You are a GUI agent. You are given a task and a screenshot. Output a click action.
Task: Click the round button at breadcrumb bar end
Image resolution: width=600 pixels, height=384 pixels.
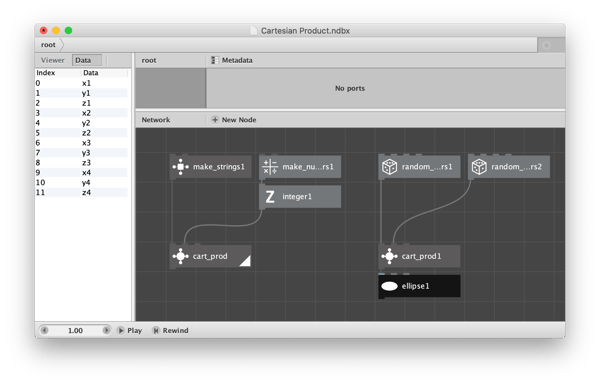(547, 45)
